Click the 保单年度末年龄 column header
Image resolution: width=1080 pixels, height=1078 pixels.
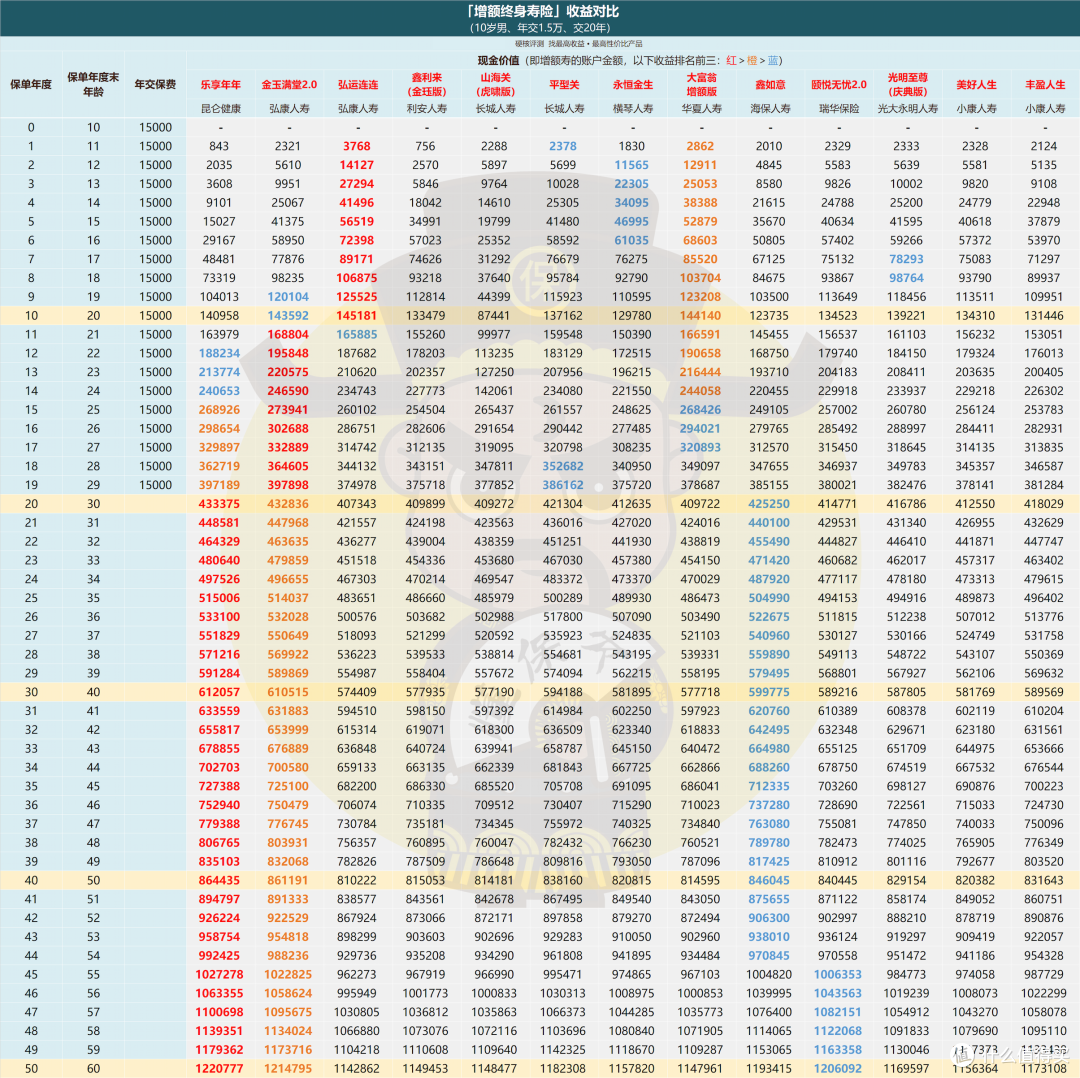tap(93, 84)
